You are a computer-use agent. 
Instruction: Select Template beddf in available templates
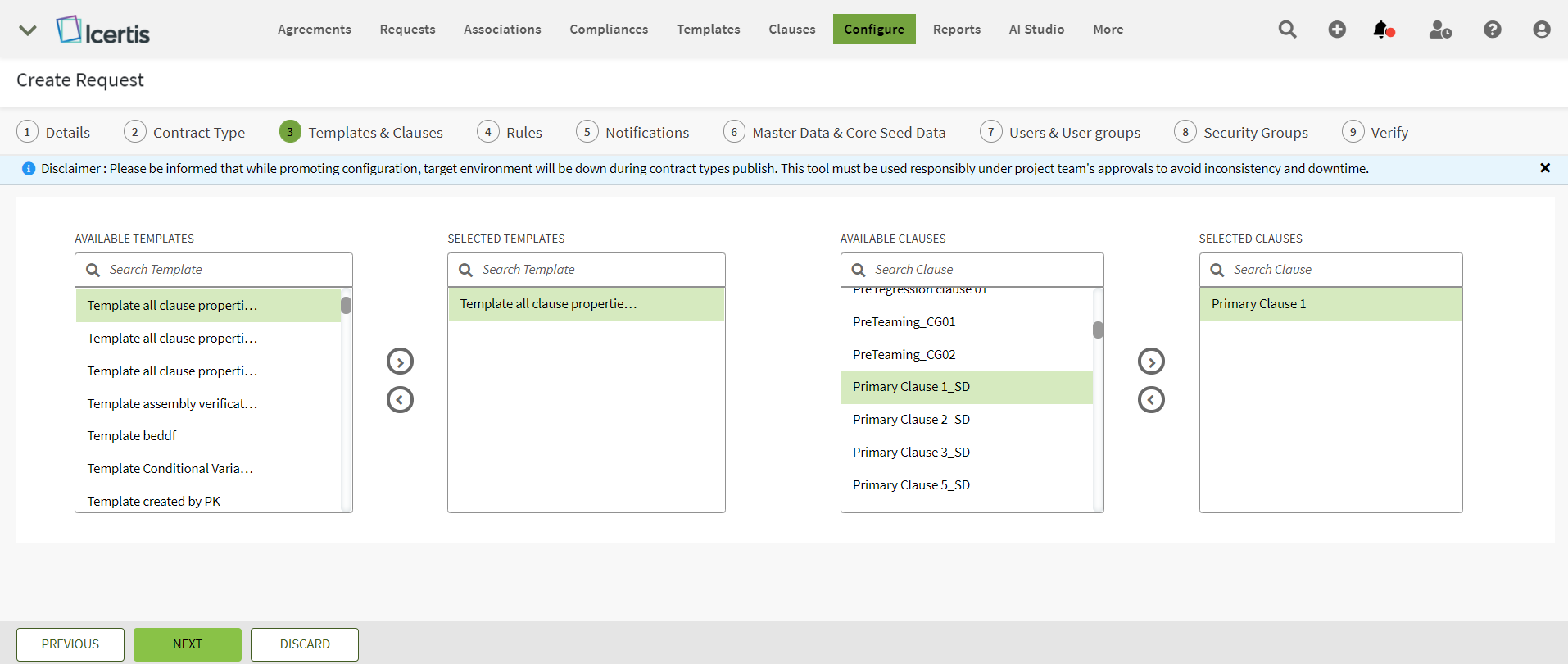point(132,436)
